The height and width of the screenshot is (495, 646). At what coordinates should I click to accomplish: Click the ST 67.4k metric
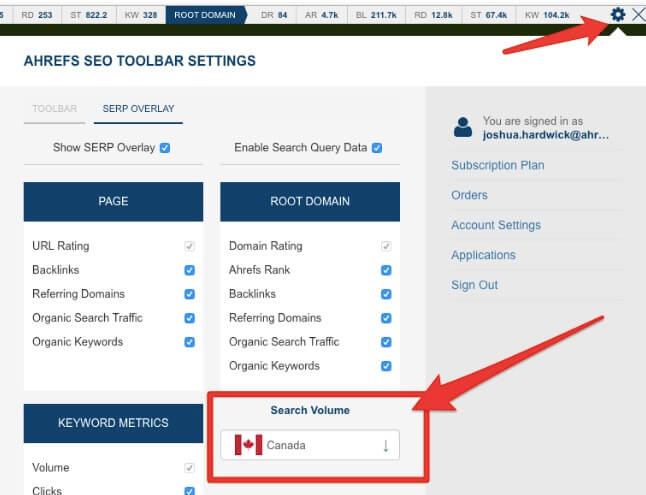(x=489, y=15)
